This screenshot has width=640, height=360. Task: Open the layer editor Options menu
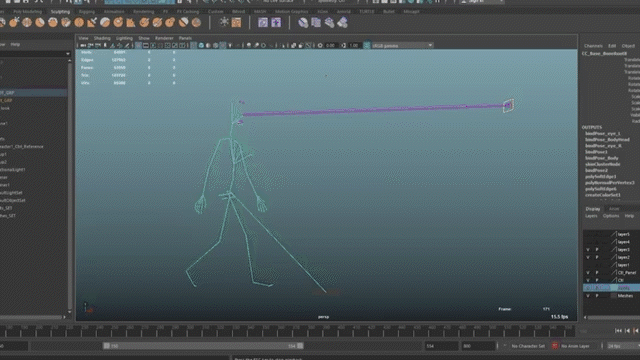611,216
